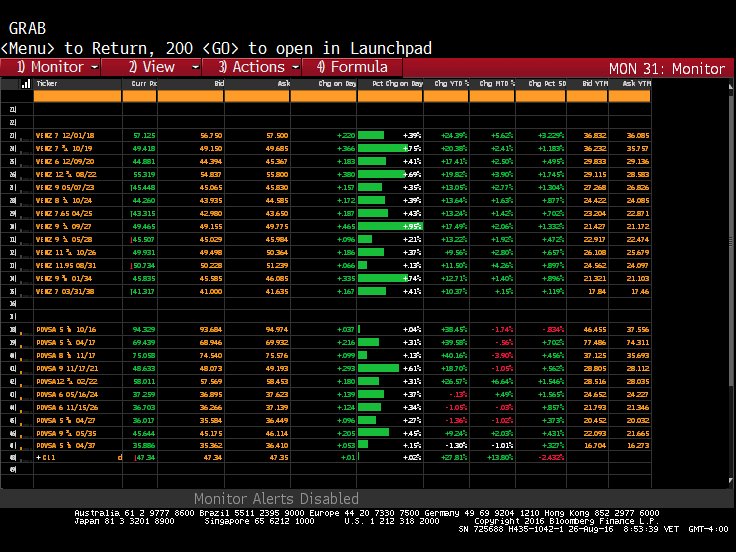Image resolution: width=736 pixels, height=552 pixels.
Task: Click the Pct Chg on Day column header
Action: [x=398, y=84]
